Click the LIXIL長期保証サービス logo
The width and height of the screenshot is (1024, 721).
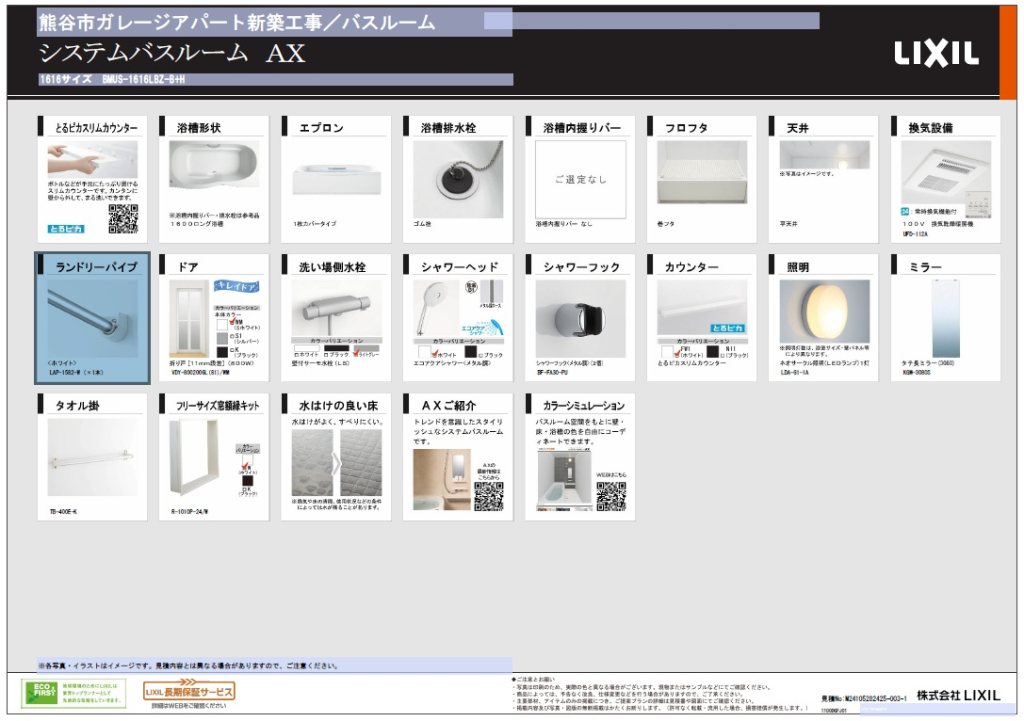(189, 690)
